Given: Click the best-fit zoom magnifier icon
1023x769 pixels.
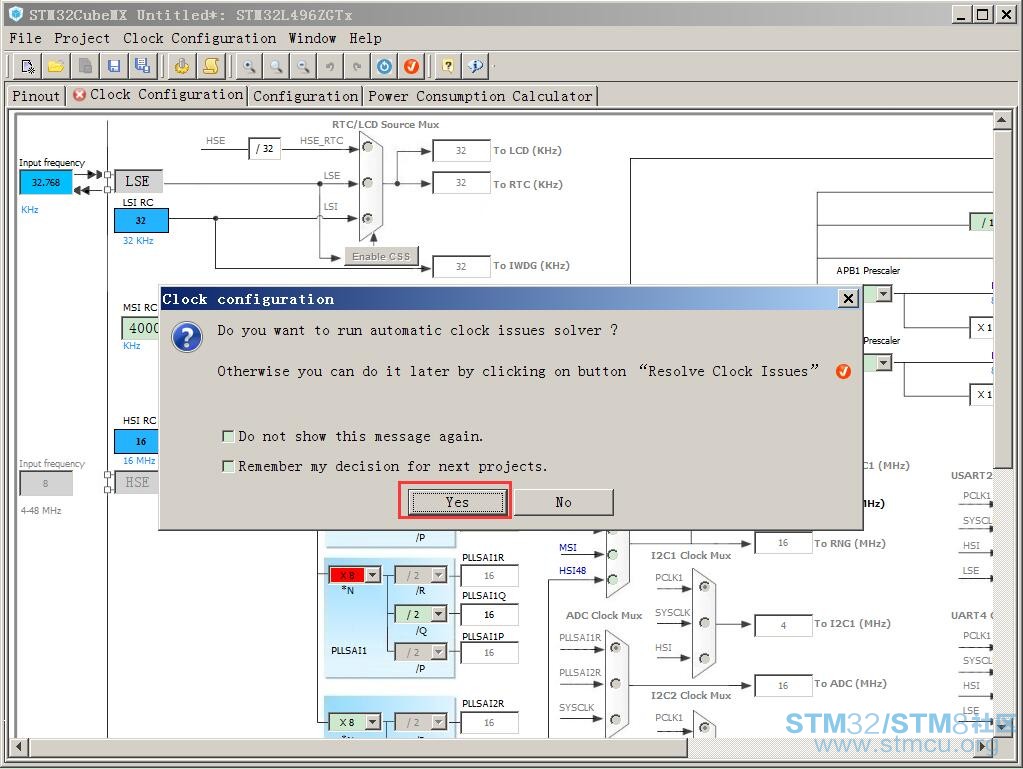Looking at the screenshot, I should click(277, 66).
